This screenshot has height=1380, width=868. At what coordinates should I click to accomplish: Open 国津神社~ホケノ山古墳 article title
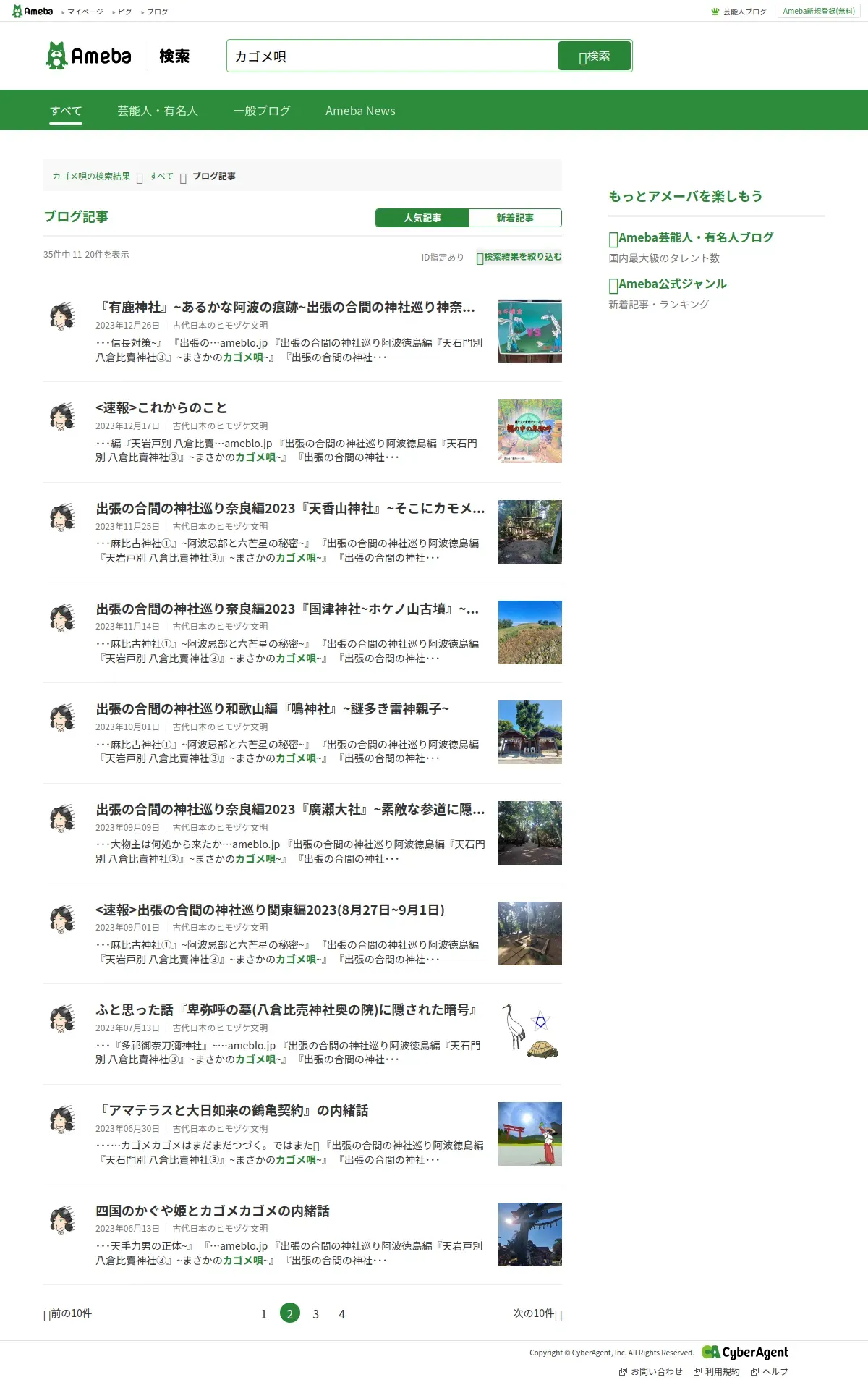[287, 609]
